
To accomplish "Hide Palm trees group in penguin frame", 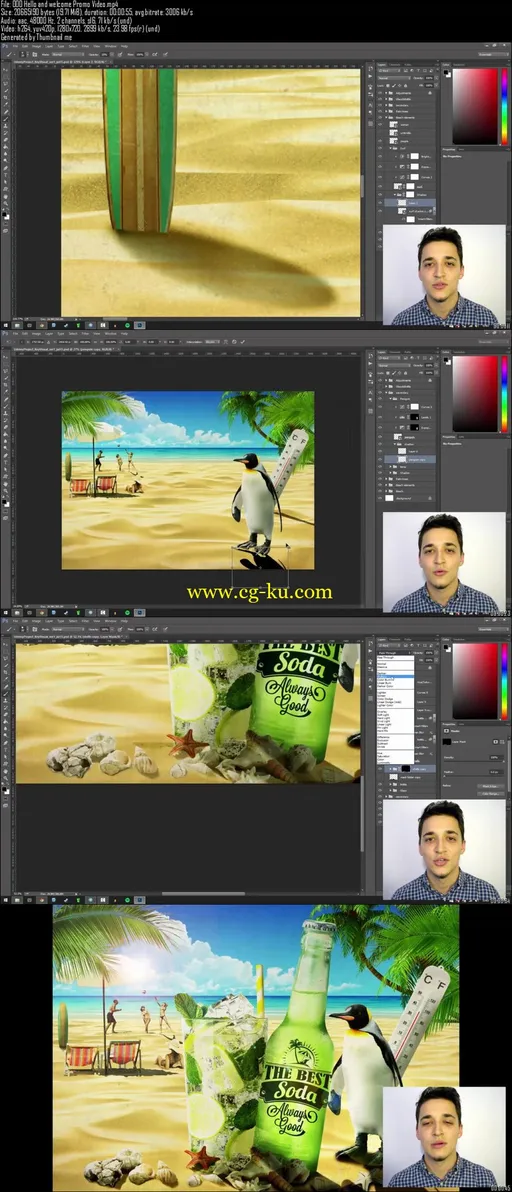I will click(x=380, y=479).
